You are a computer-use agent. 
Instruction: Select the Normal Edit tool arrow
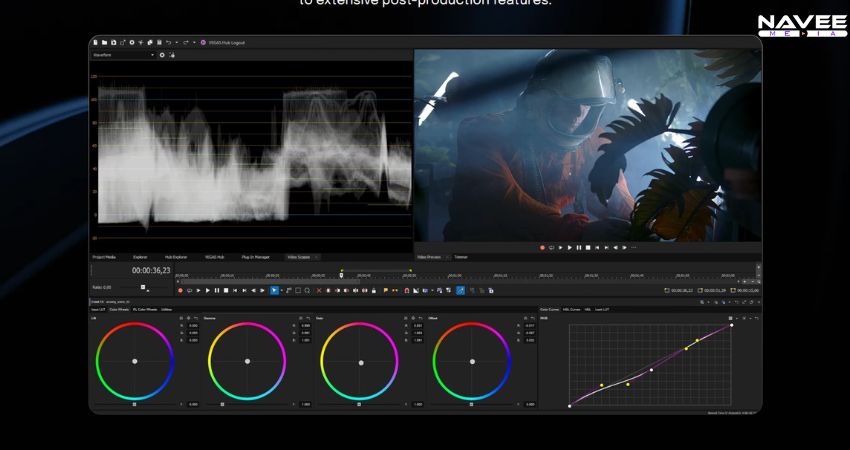click(x=274, y=291)
